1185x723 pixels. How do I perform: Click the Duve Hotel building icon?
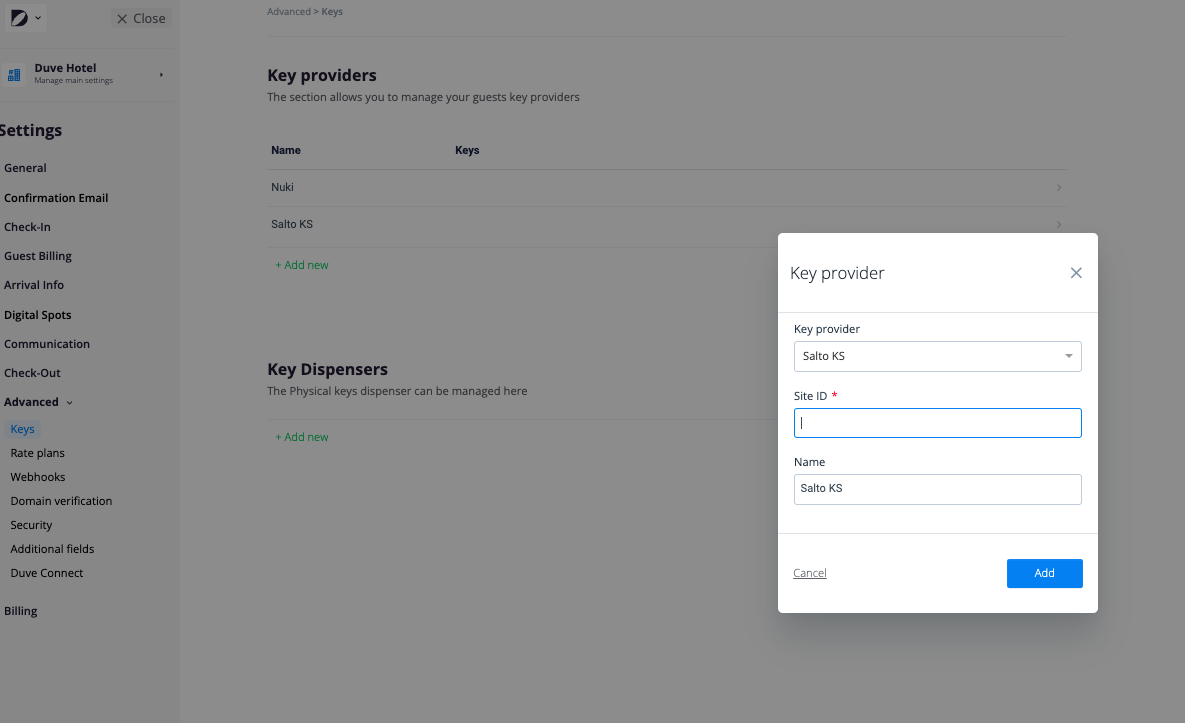coord(14,75)
